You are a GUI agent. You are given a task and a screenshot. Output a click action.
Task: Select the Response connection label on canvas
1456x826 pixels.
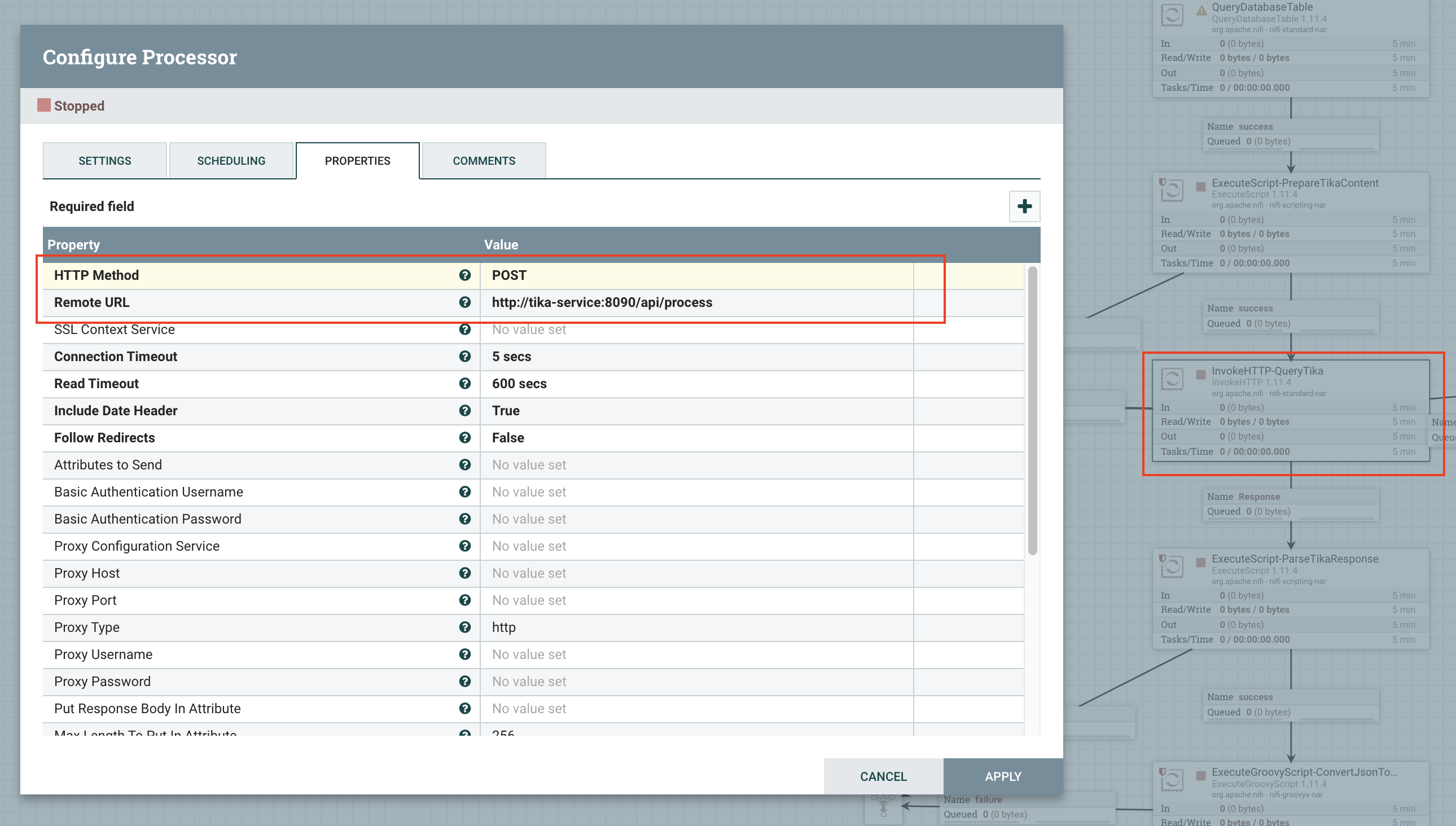tap(1290, 504)
